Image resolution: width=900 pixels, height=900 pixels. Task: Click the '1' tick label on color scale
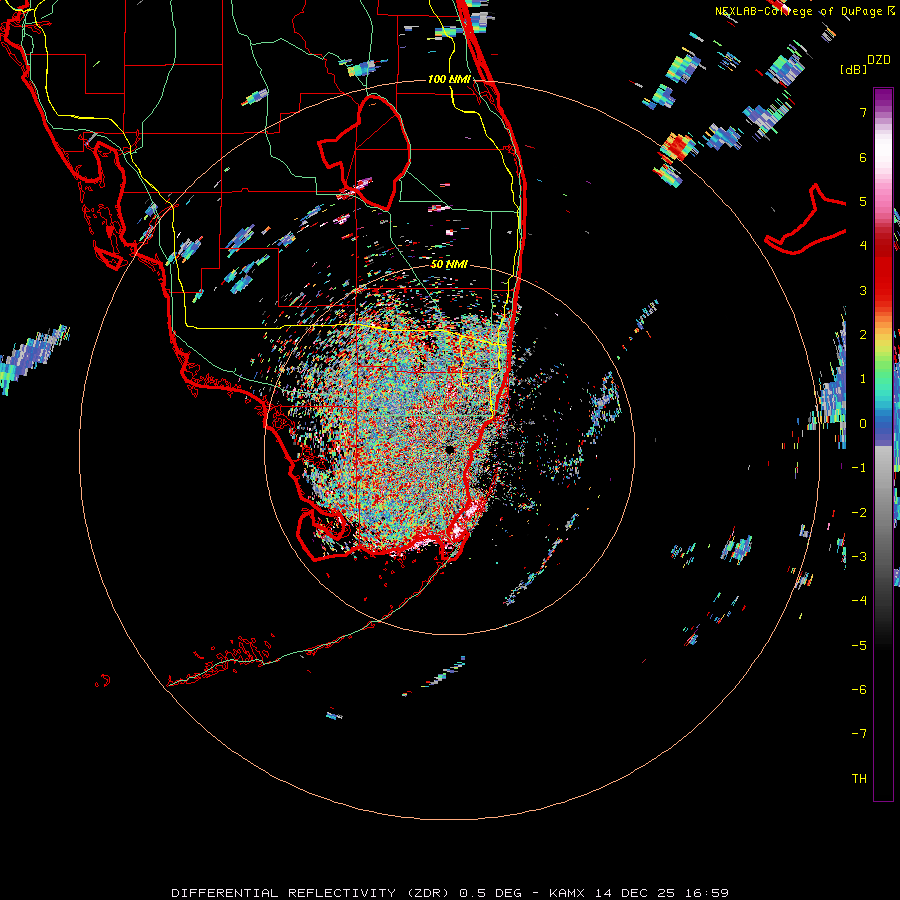pos(863,379)
